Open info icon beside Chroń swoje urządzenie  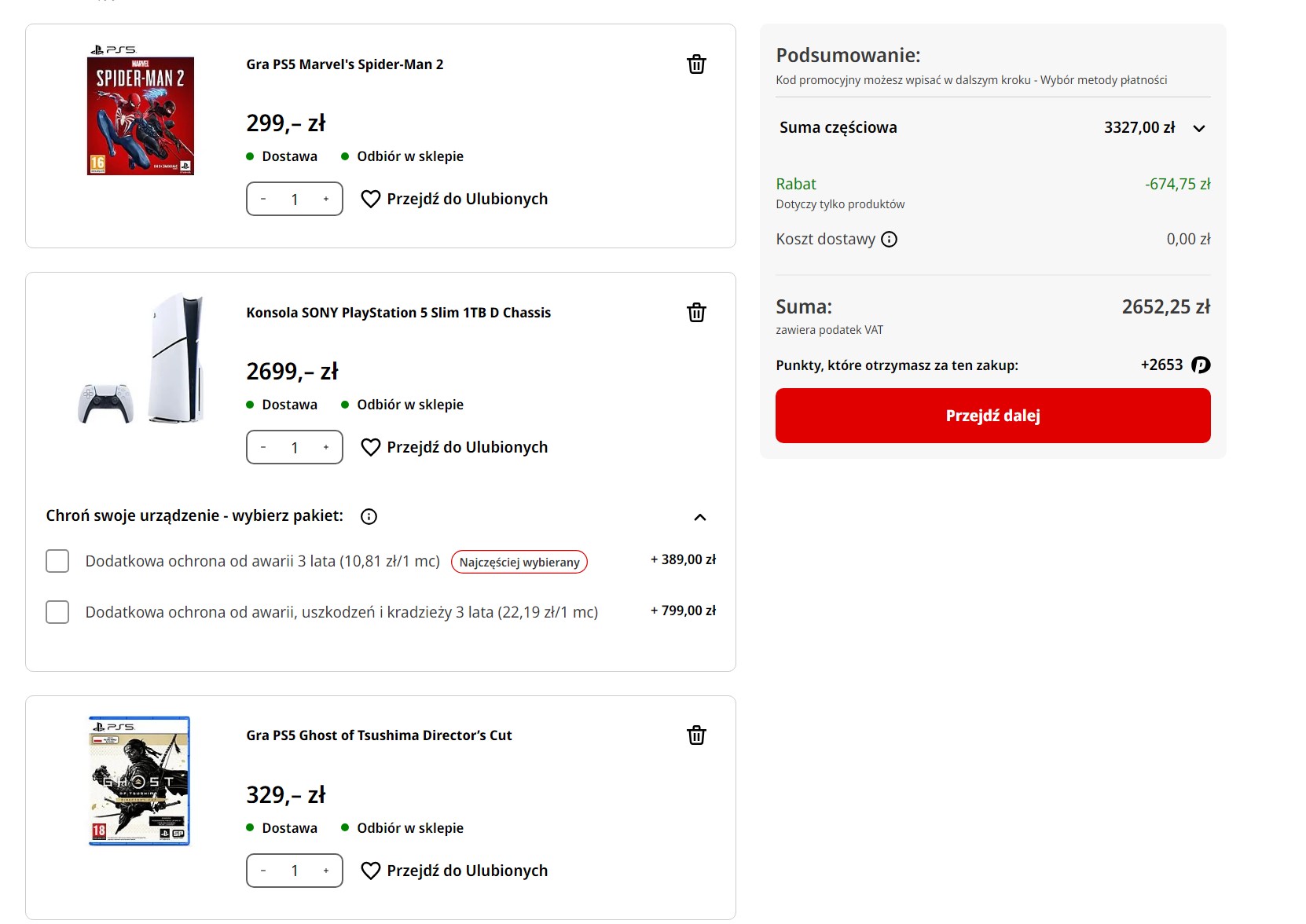(369, 516)
